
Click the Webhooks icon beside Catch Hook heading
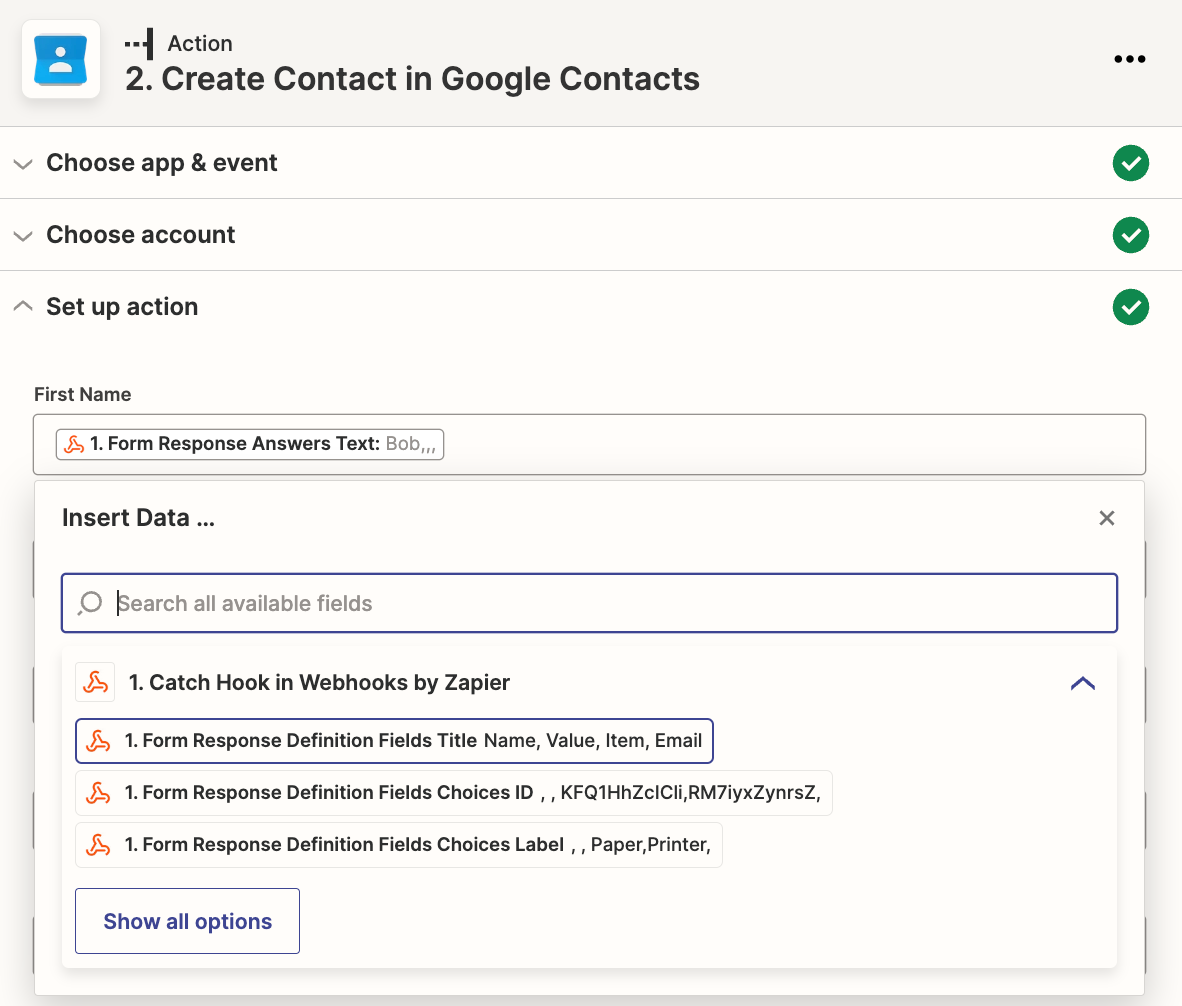coord(95,683)
